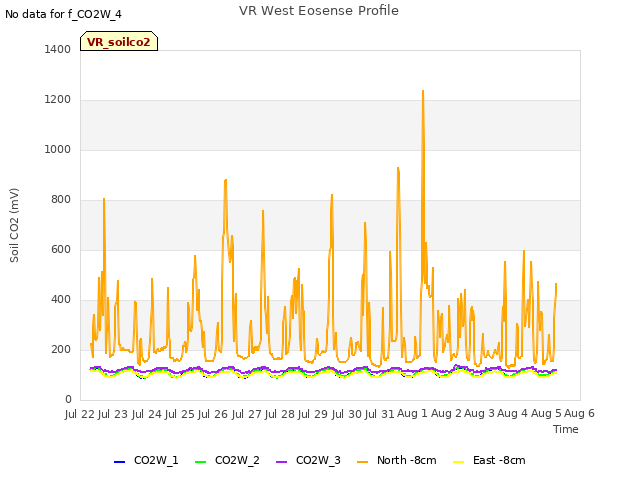The width and height of the screenshot is (640, 480).
Task: Click the Aug 1 x-axis date label
Action: 412,414
